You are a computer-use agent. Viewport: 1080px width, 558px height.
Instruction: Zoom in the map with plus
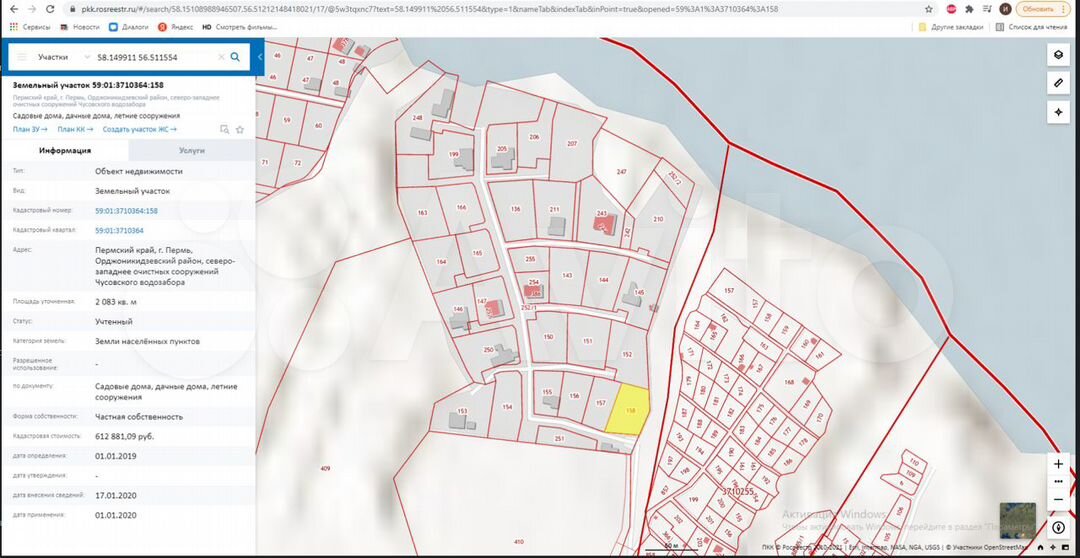click(1058, 464)
